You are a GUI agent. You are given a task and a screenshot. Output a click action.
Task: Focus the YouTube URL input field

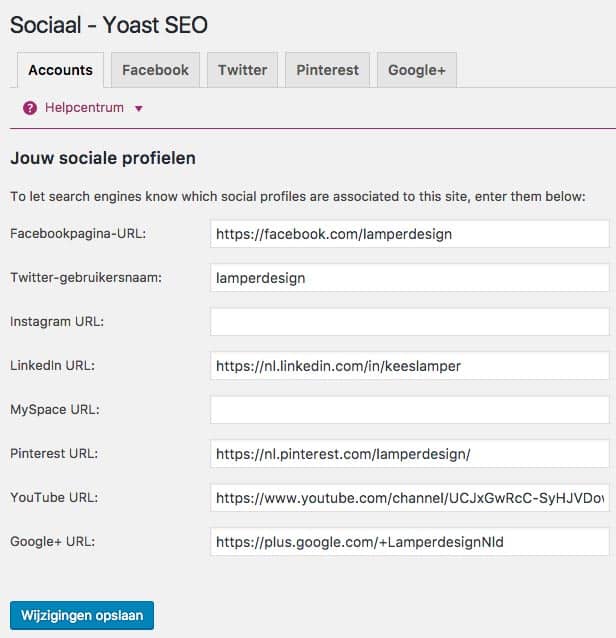410,498
